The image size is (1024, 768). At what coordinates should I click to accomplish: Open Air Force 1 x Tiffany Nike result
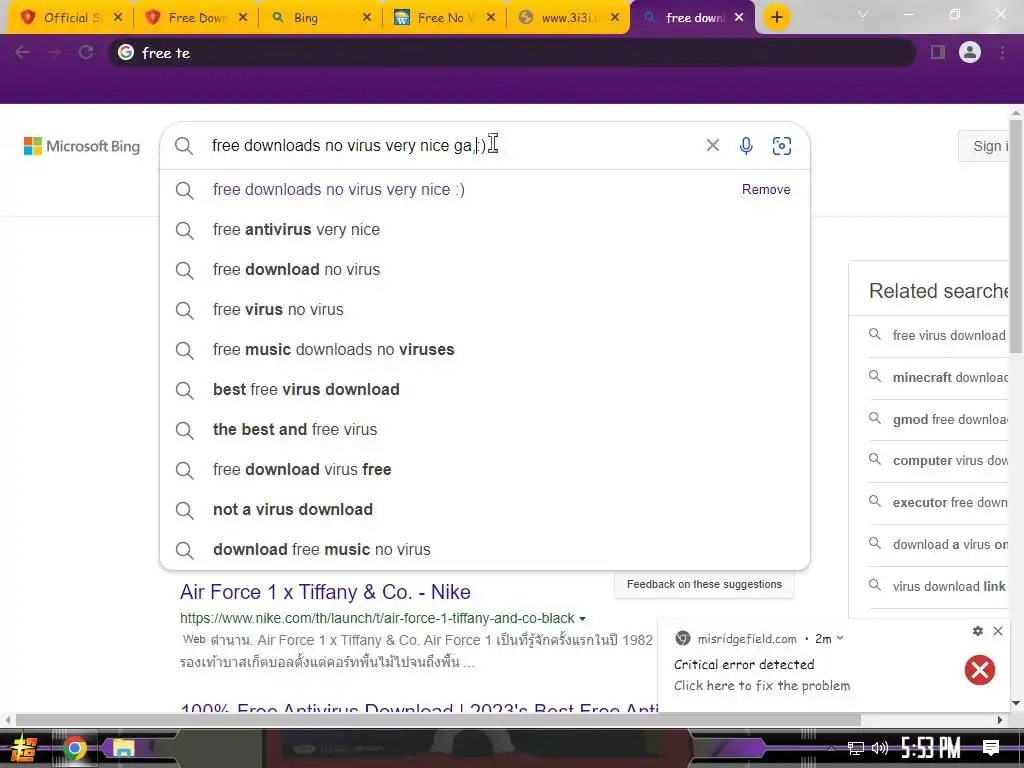click(325, 592)
